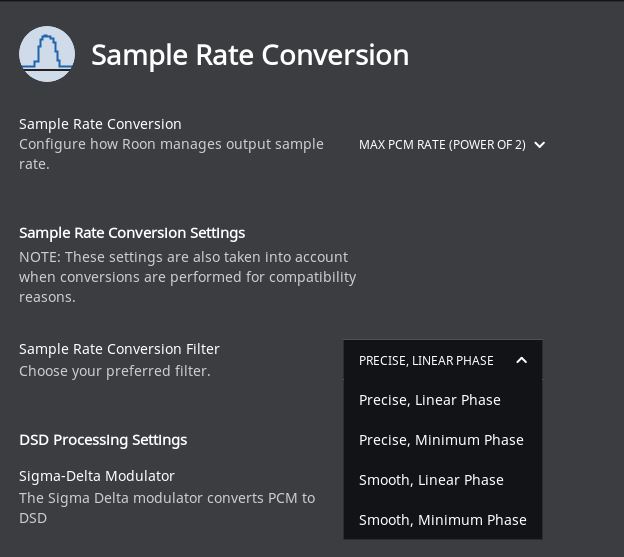Click 'Sigma Delta modulator converts PCM' description
This screenshot has height=557, width=624.
167,508
